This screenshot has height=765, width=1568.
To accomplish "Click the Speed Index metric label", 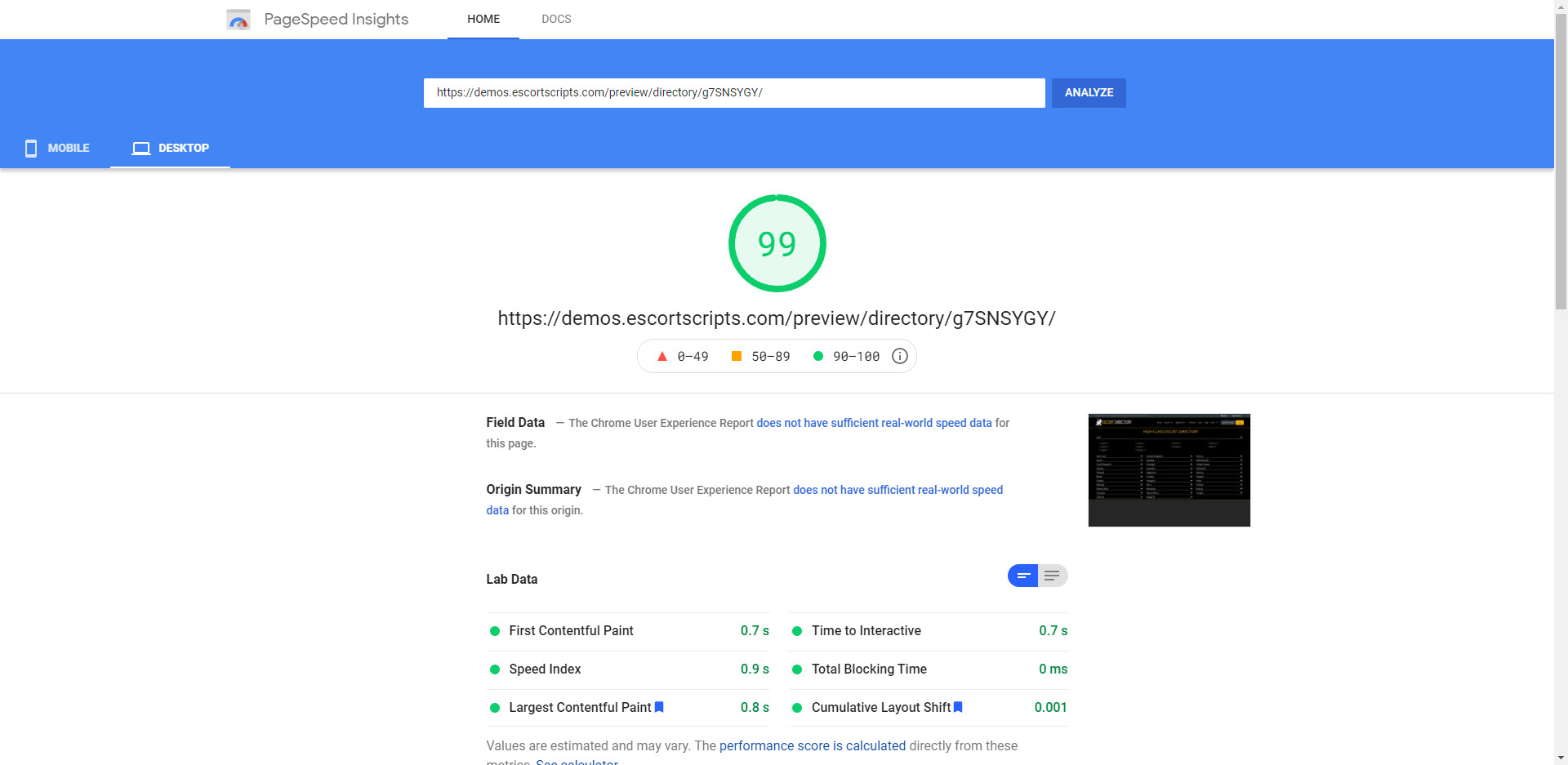I will (545, 669).
